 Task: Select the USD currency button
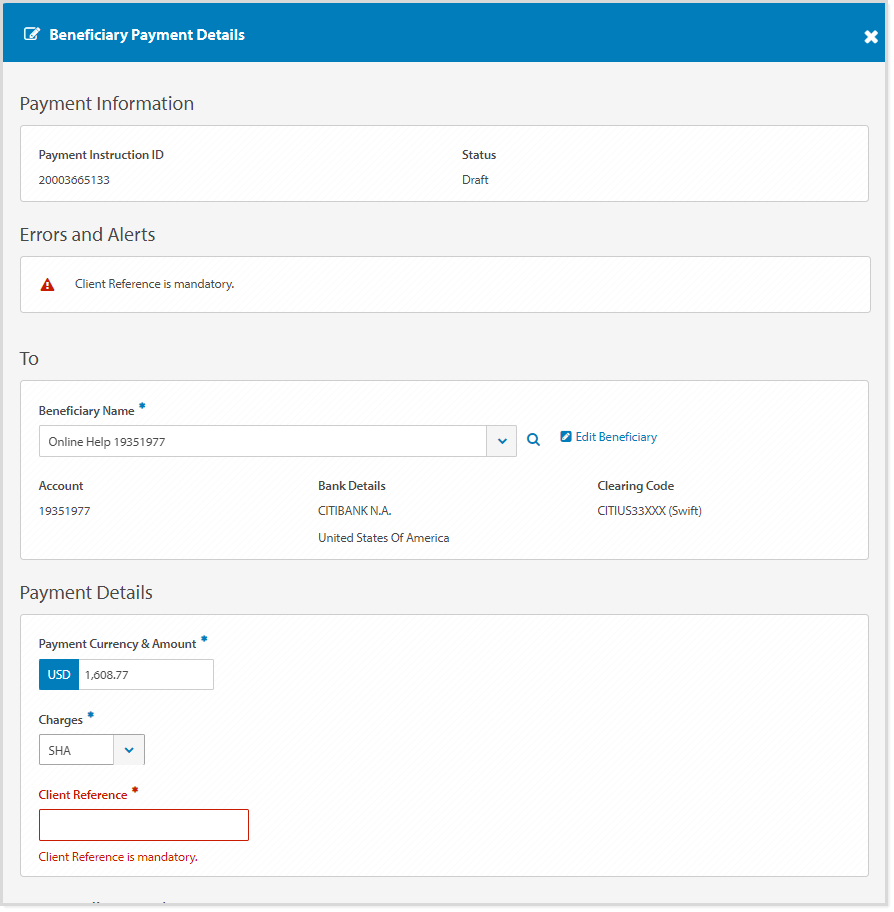point(59,675)
